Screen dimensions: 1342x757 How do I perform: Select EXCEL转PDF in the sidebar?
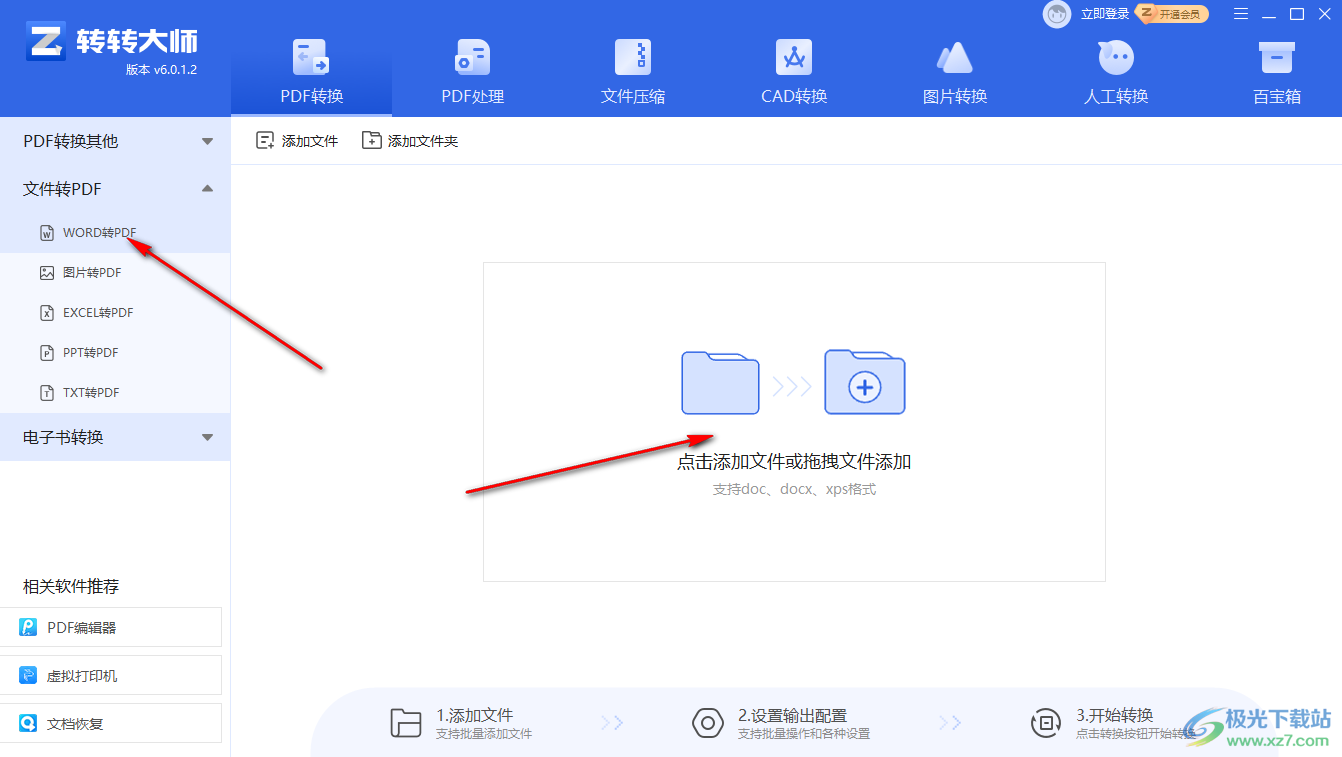115,313
